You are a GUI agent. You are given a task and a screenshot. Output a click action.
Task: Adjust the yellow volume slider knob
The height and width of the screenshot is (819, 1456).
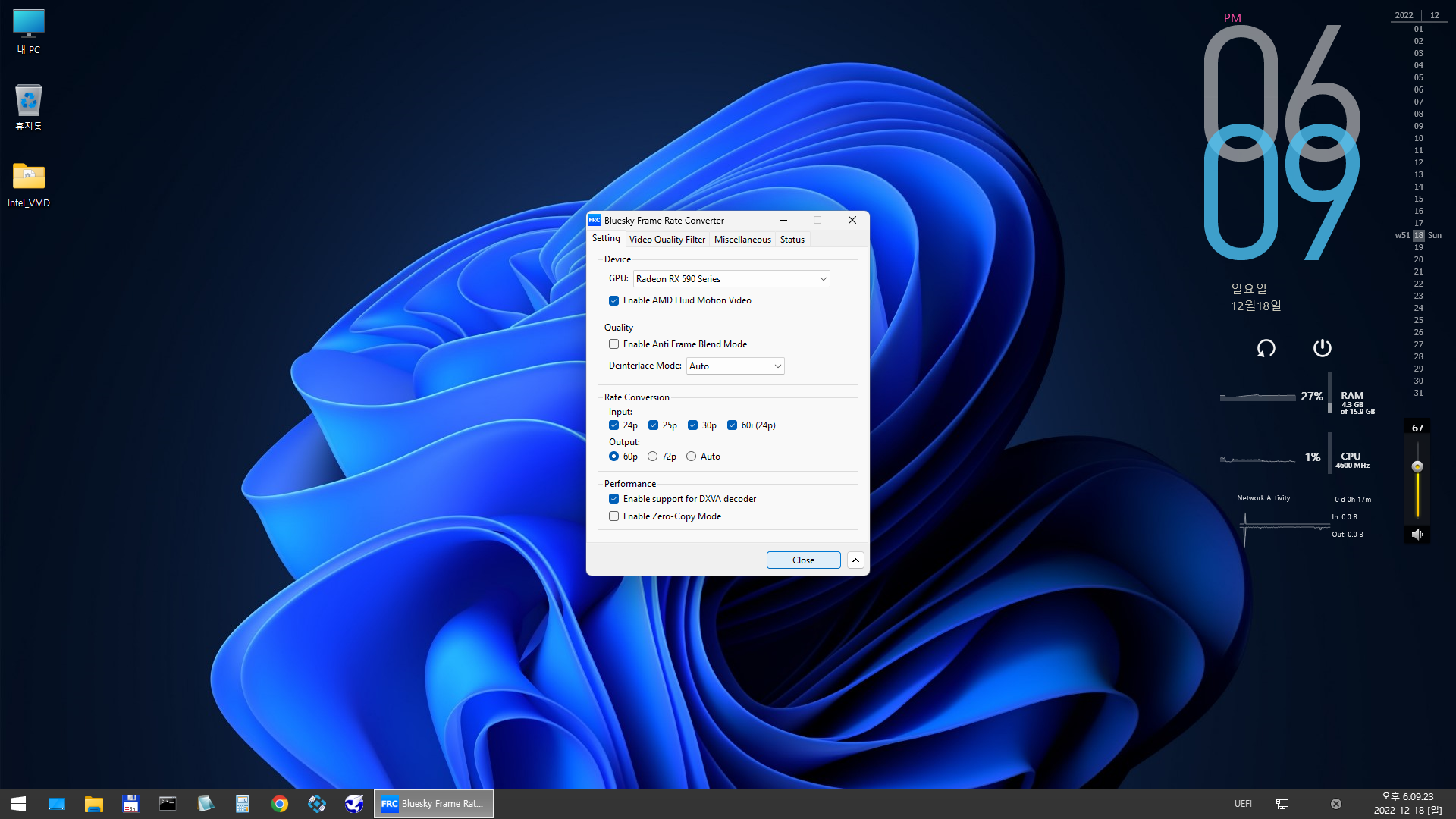coord(1417,467)
